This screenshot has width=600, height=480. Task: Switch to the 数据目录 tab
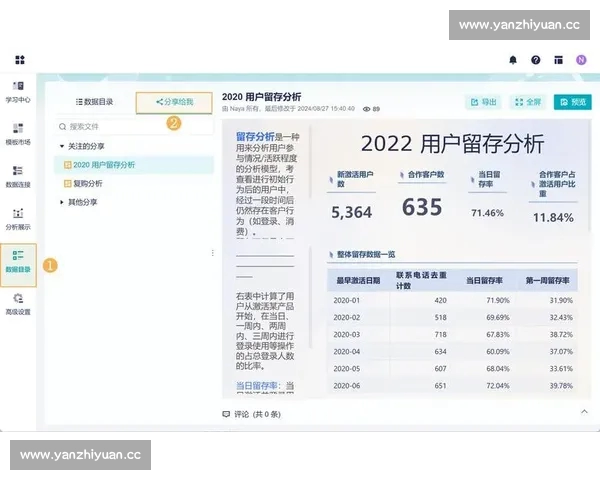click(x=95, y=102)
